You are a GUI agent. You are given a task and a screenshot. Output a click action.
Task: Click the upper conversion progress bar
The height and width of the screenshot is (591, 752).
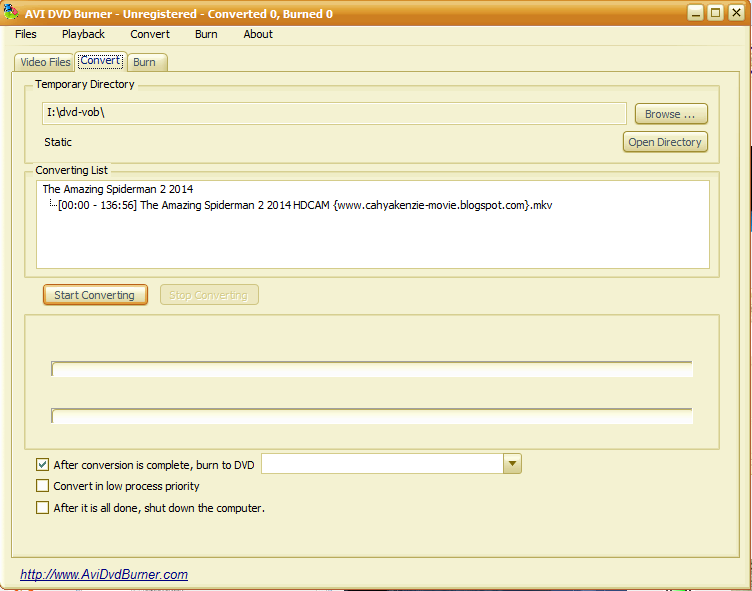tap(372, 369)
